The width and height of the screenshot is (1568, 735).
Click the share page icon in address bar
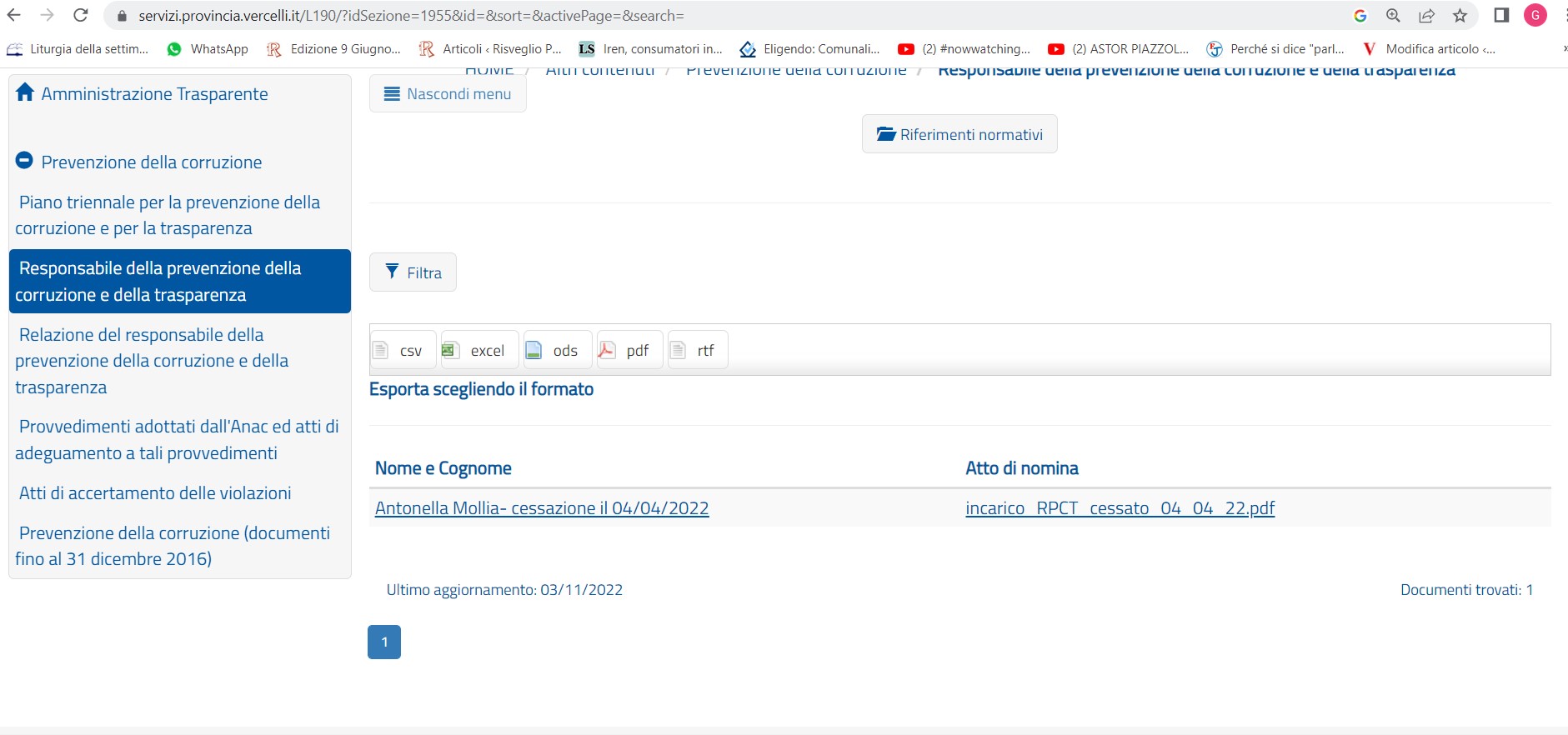(x=1426, y=16)
